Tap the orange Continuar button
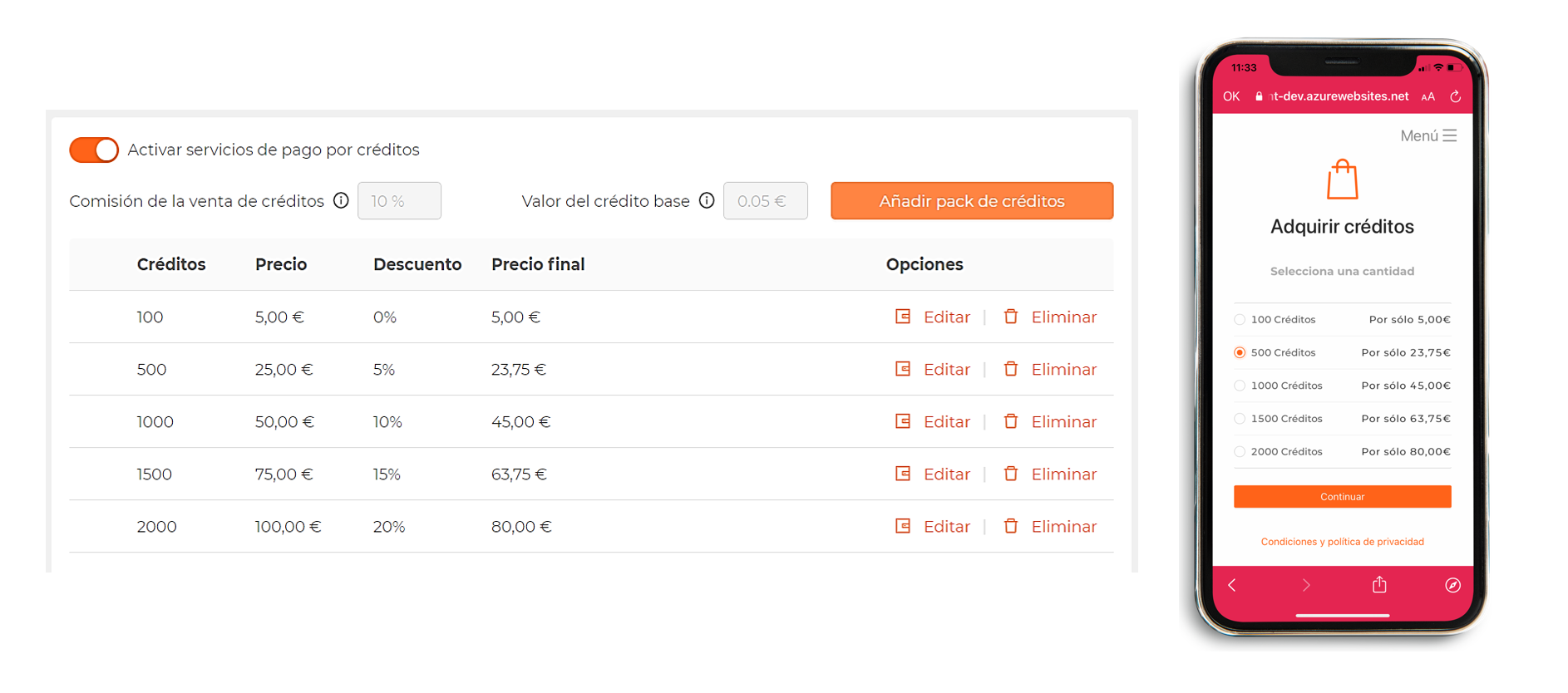1568x693 pixels. pyautogui.click(x=1343, y=497)
